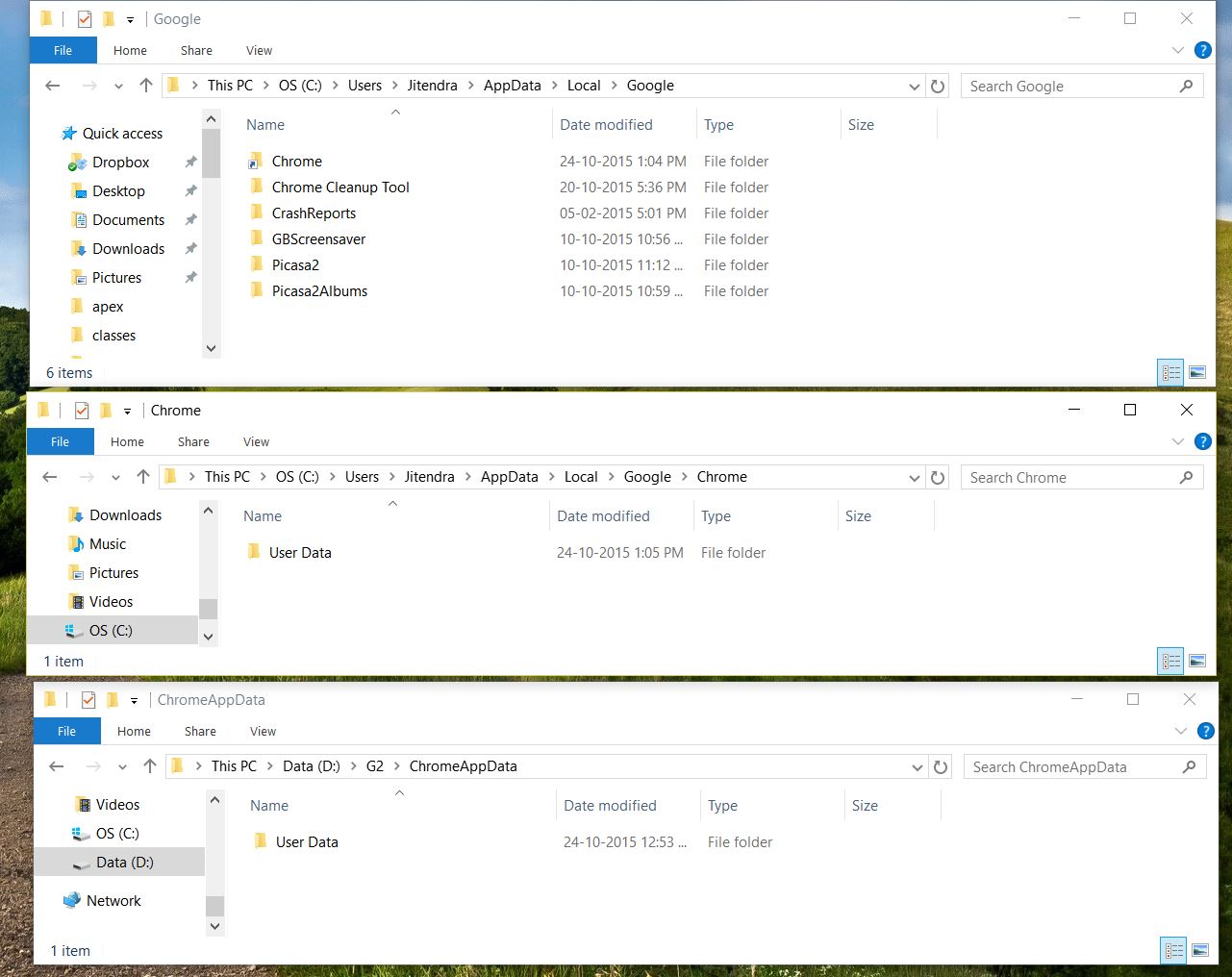Sort by Date modified in Google window
The height and width of the screenshot is (977, 1232).
tap(606, 125)
